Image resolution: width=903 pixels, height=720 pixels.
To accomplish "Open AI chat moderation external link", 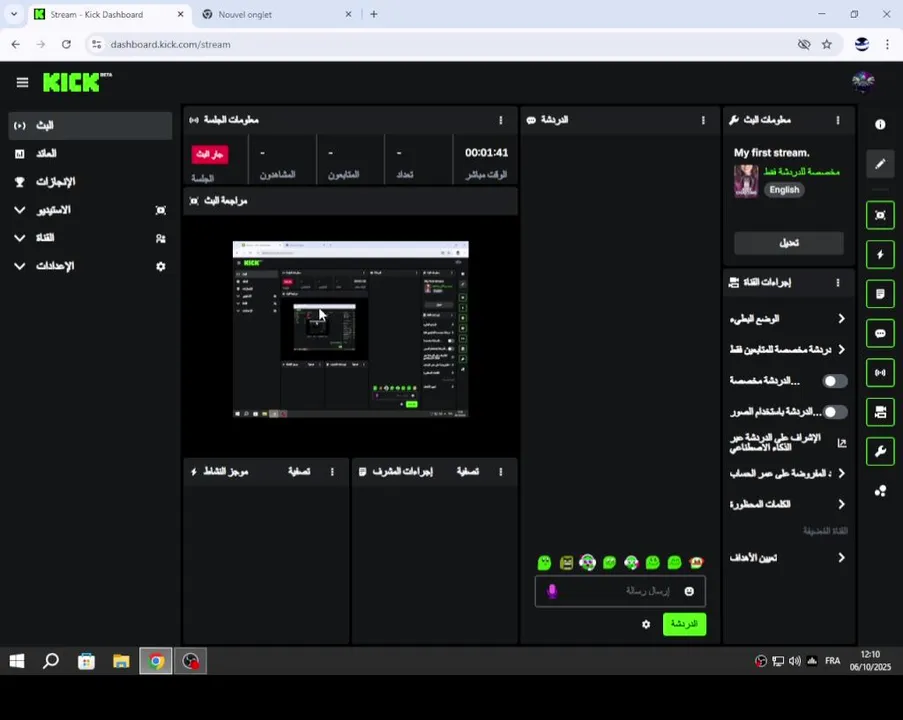I will 841,443.
